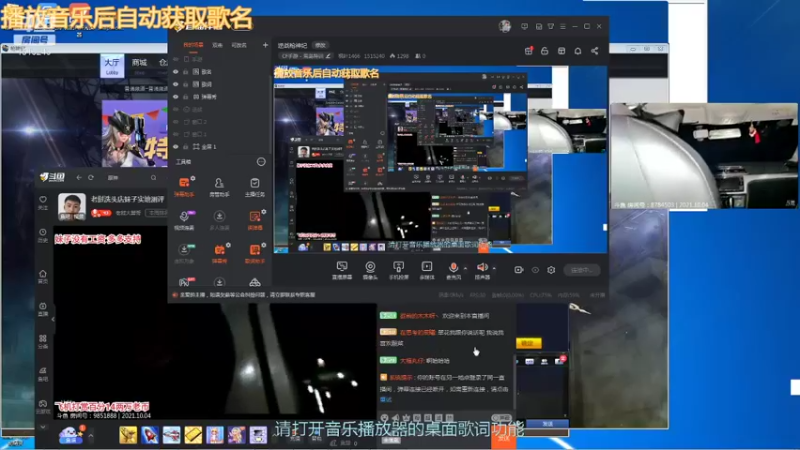Add a 手机投屏 phone mirroring source
Image resolution: width=800 pixels, height=450 pixels.
click(x=398, y=270)
